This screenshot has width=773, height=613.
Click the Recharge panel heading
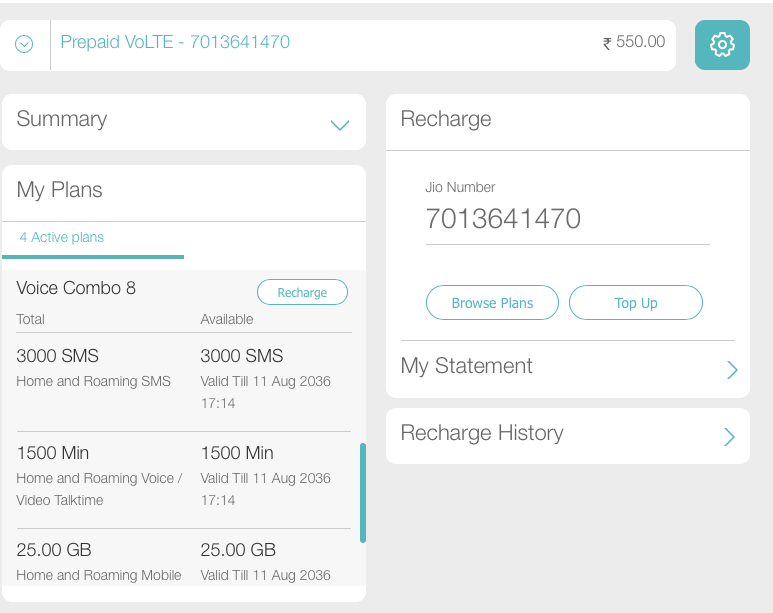coord(446,119)
